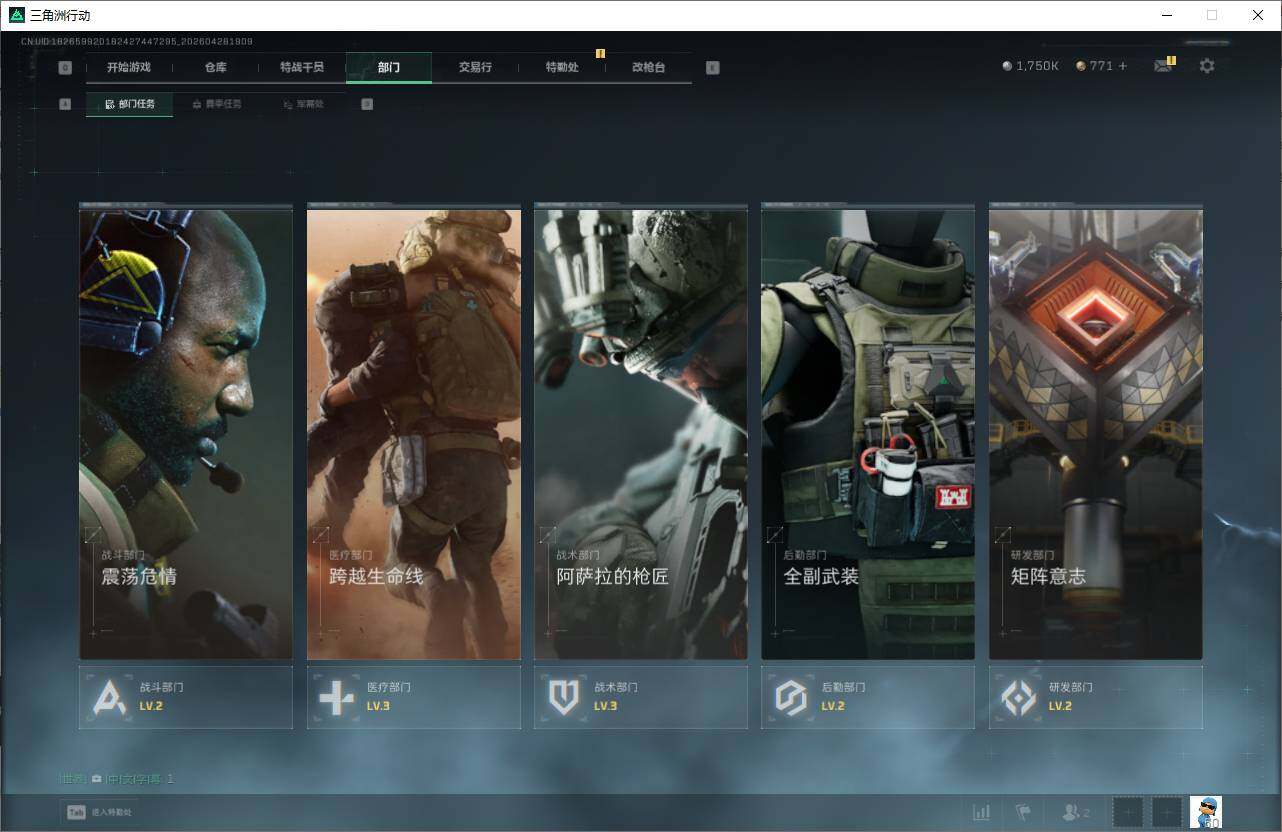Viewport: 1282px width, 832px height.
Task: Open the friends list icon
Action: [x=1075, y=812]
